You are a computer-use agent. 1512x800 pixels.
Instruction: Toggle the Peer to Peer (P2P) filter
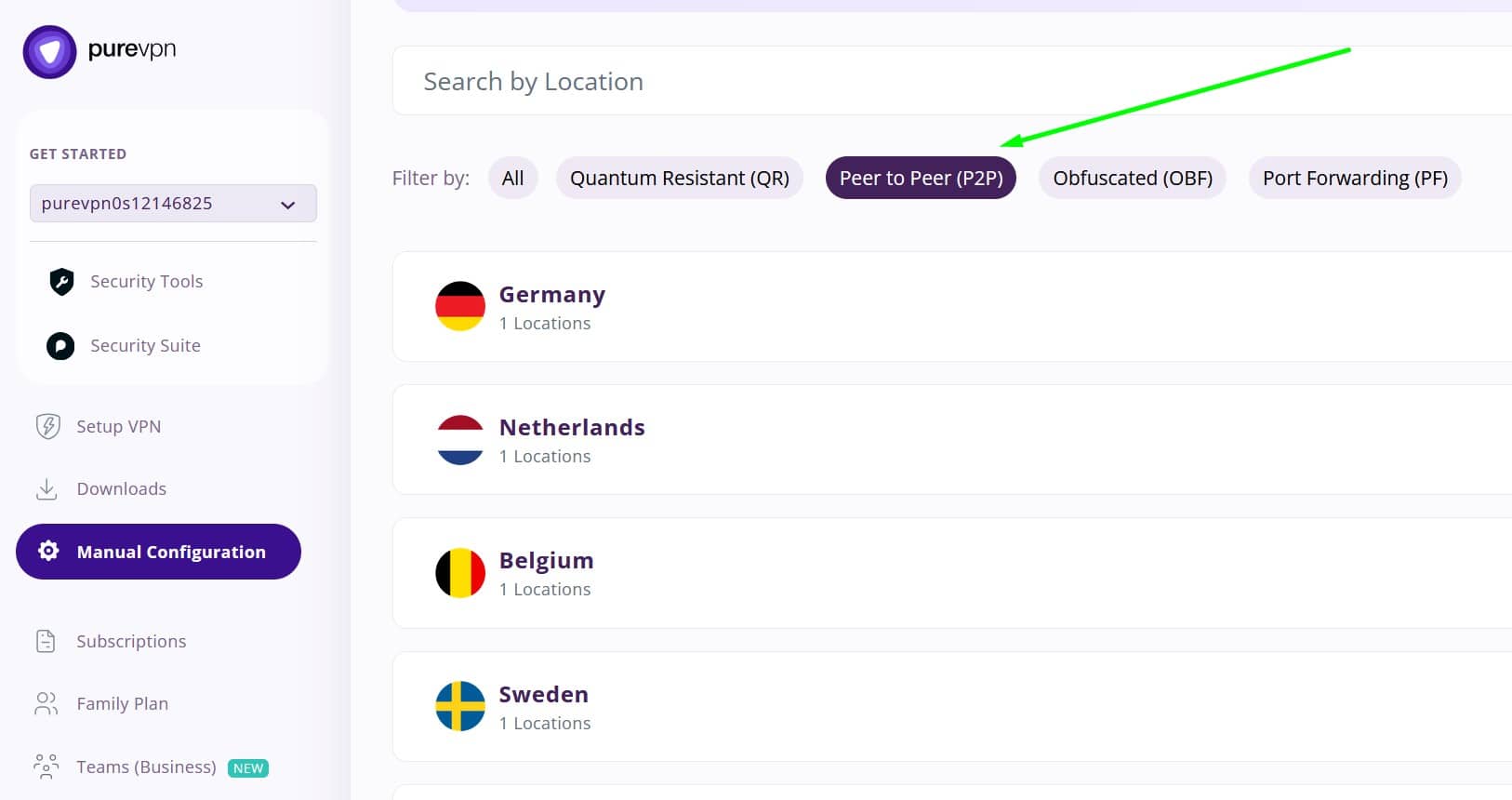tap(921, 178)
